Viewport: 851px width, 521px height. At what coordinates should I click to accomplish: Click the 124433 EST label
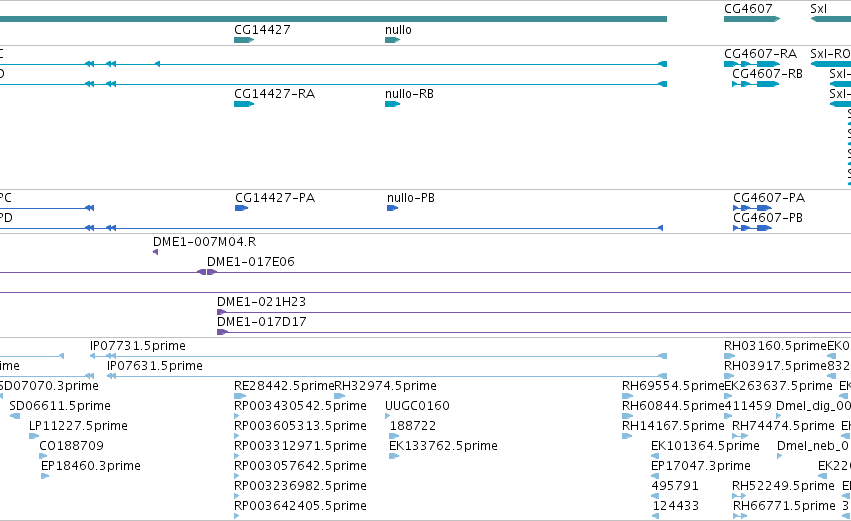click(x=675, y=506)
